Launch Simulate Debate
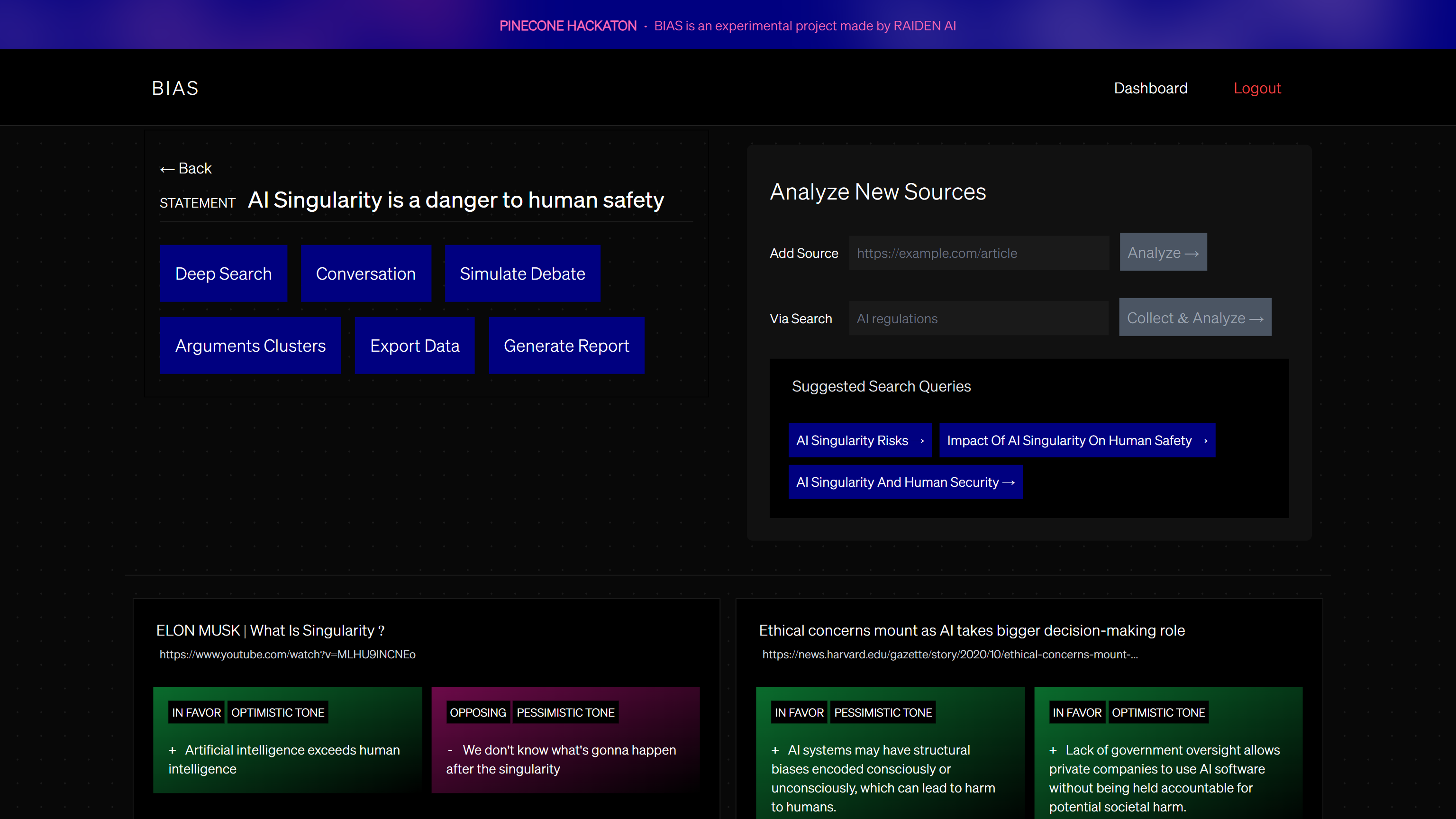The width and height of the screenshot is (1456, 819). point(522,273)
